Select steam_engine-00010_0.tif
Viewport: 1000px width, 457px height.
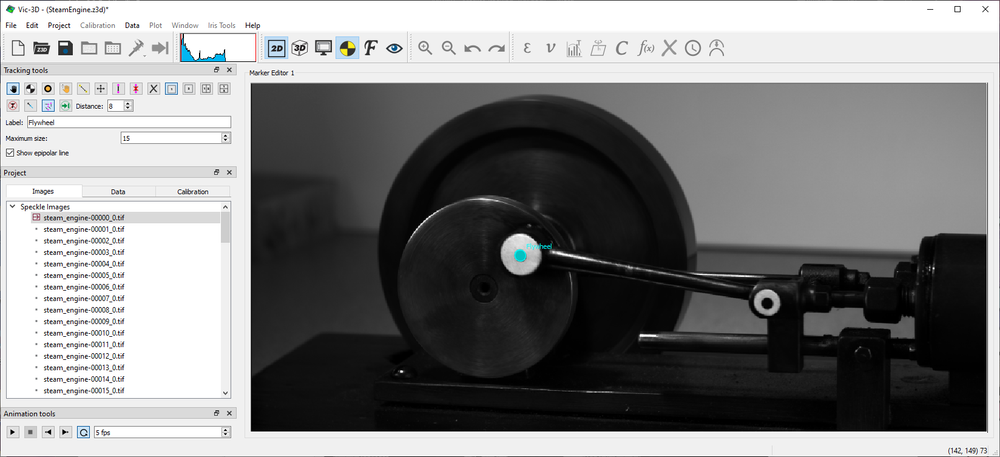click(x=84, y=333)
